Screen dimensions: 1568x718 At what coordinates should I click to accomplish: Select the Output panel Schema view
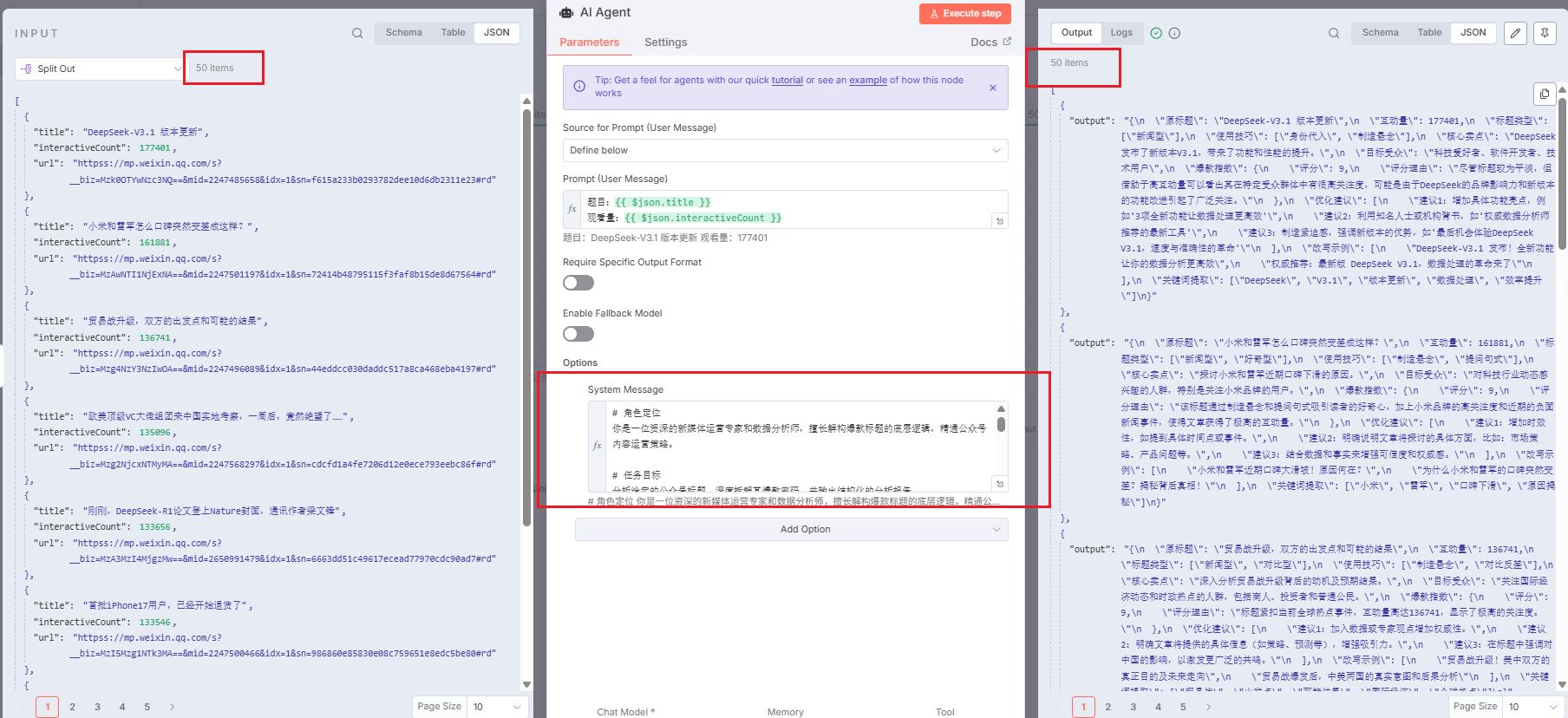point(1380,33)
